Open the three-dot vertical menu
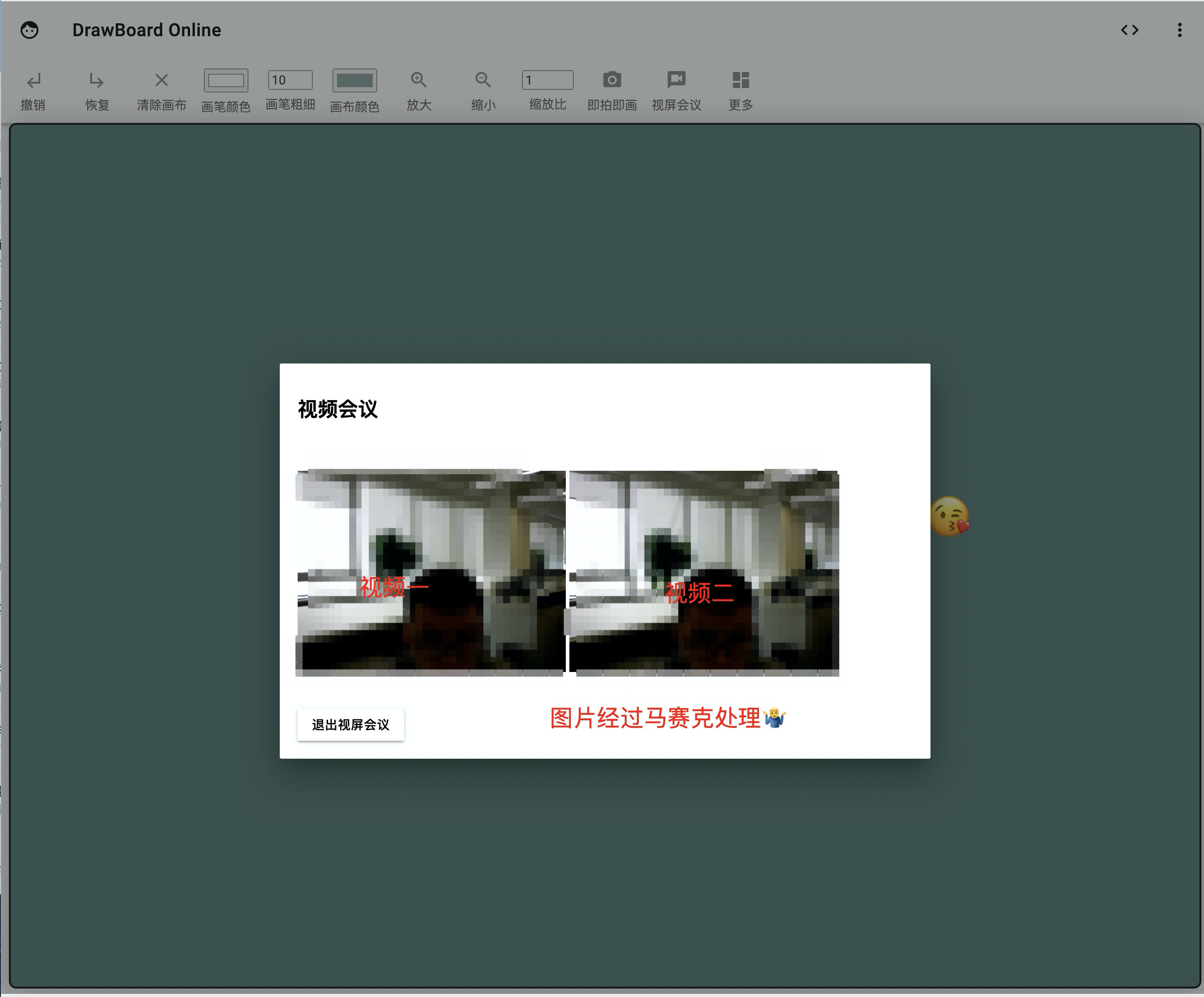The height and width of the screenshot is (997, 1204). (1179, 30)
